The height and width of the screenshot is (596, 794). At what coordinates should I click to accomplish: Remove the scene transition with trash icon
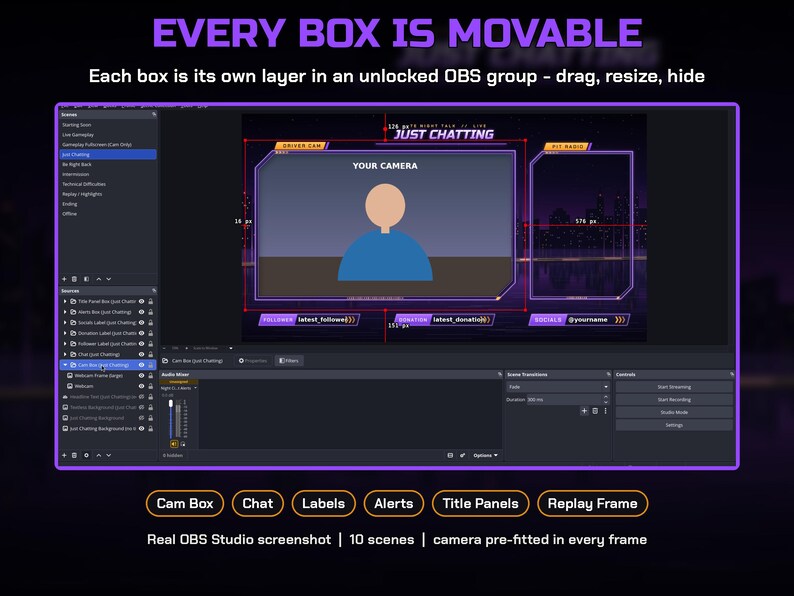(x=595, y=411)
